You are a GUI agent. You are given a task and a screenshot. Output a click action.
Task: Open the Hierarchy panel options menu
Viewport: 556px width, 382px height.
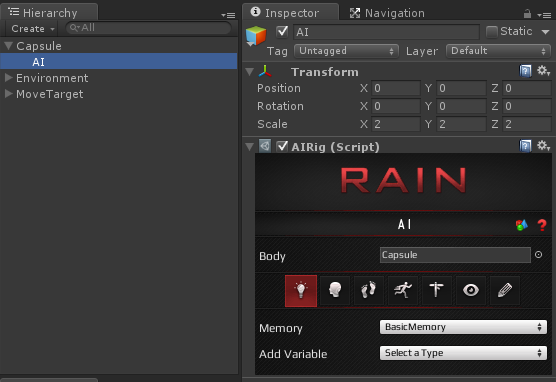coord(228,15)
